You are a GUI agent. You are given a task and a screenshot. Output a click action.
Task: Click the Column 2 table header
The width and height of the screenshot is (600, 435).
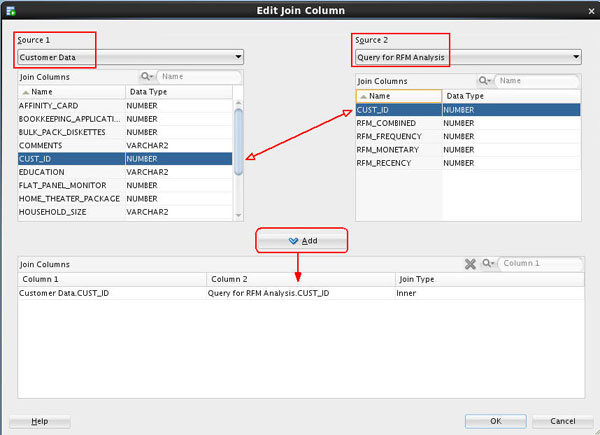point(301,279)
